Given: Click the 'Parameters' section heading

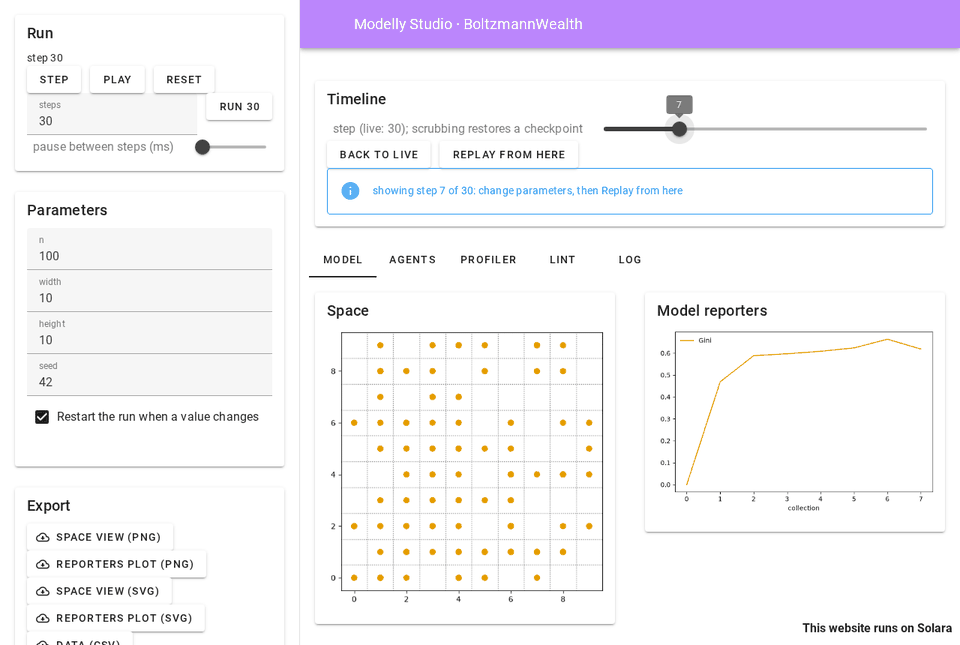Looking at the screenshot, I should (x=67, y=210).
